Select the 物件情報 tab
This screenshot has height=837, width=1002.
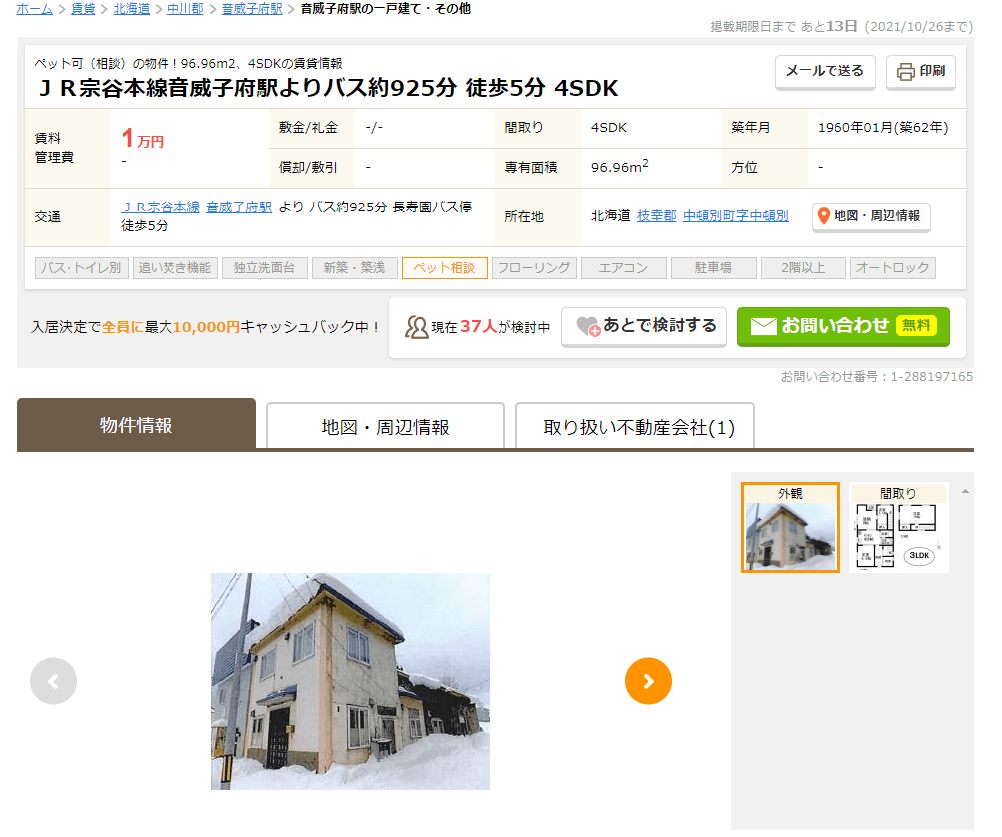(x=136, y=425)
